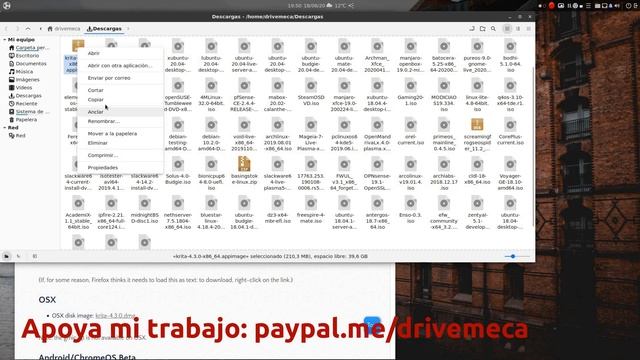Select the CorePlus-current.iso file icon
The width and height of the screenshot is (640, 360).
(x=510, y=124)
